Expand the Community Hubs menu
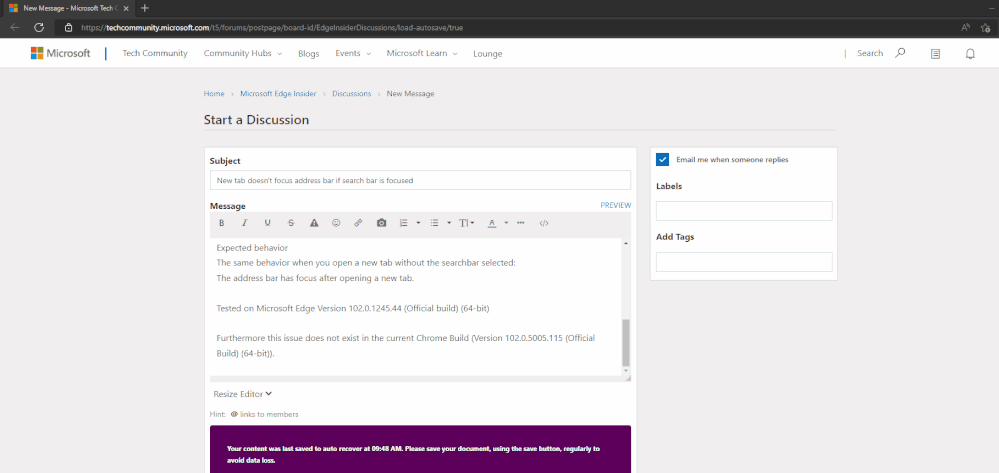This screenshot has width=999, height=473. 243,54
